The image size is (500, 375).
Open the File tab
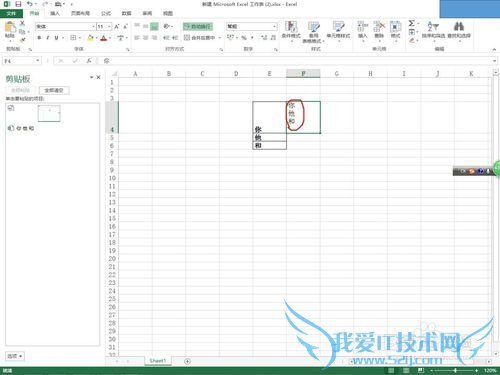click(11, 13)
